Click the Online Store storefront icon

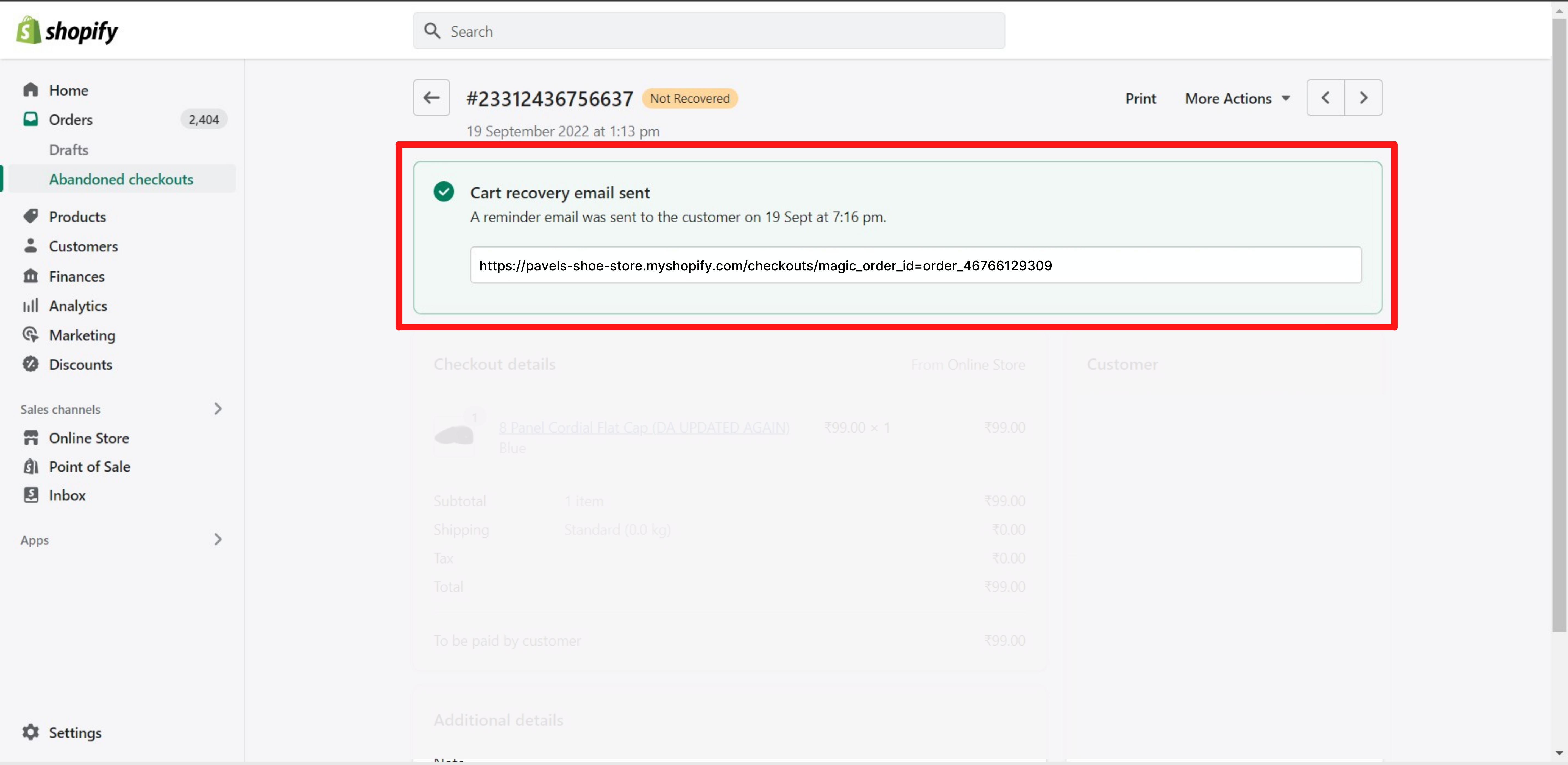[x=30, y=437]
